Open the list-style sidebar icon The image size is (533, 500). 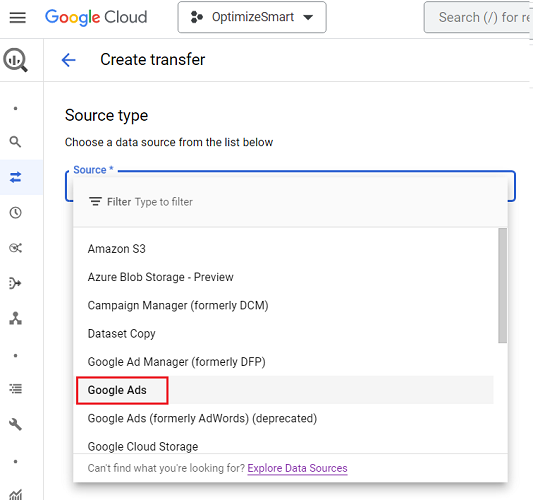tap(15, 389)
